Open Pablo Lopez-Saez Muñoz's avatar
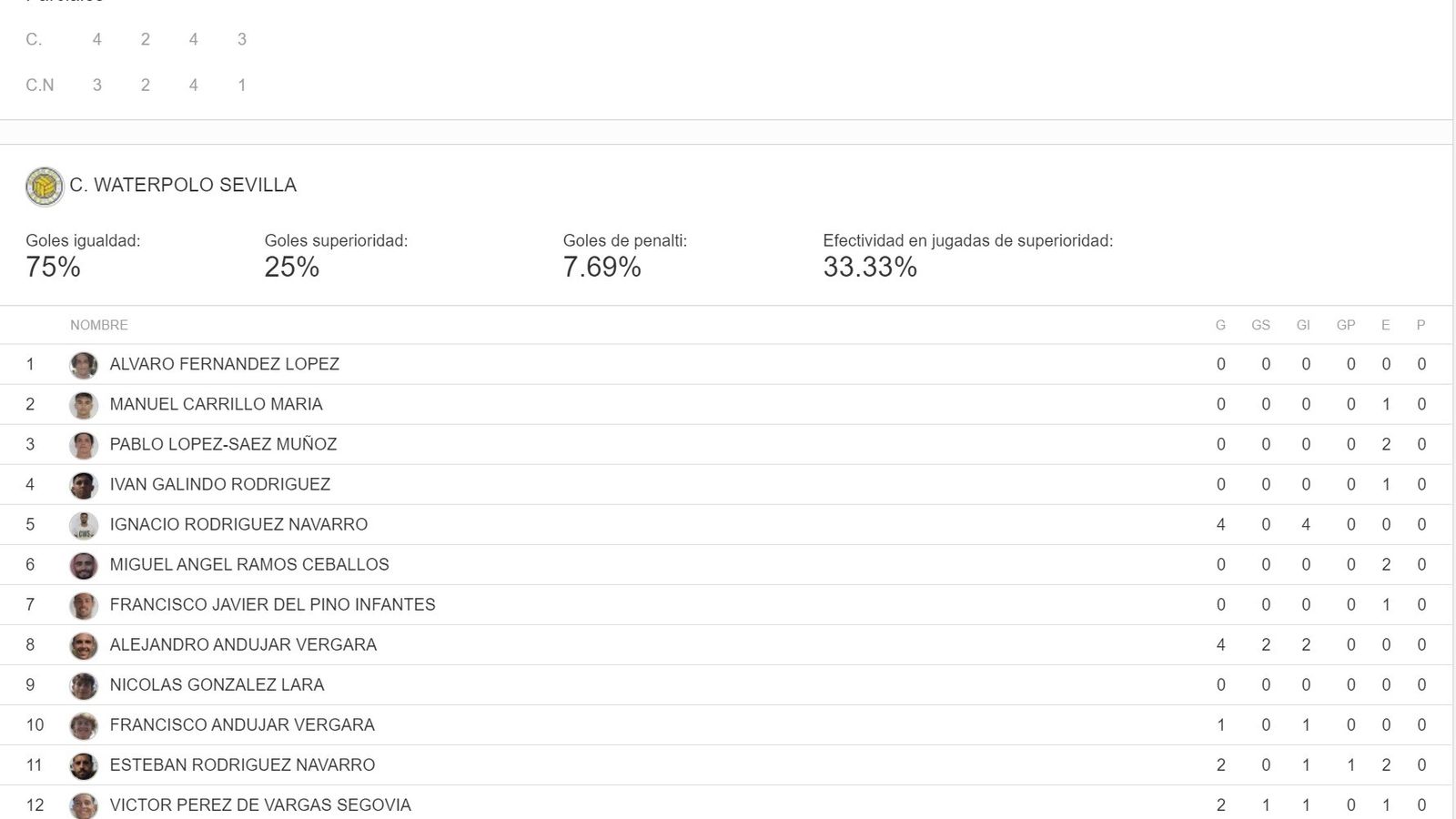This screenshot has height=819, width=1456. pos(84,445)
